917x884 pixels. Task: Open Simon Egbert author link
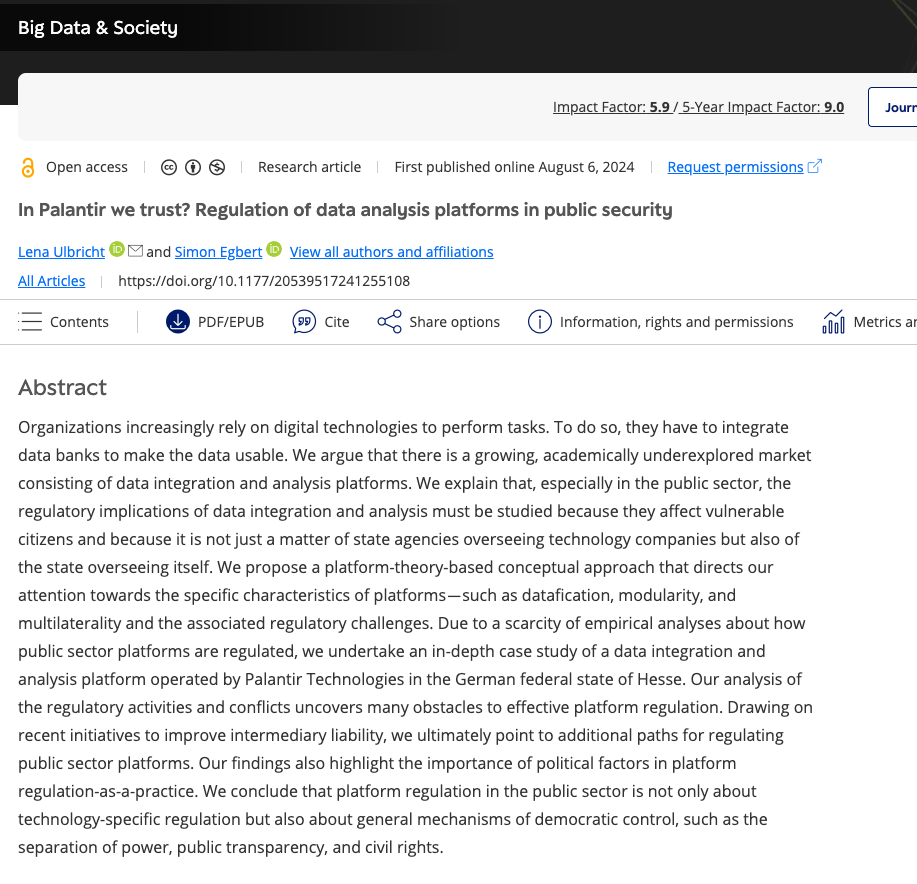(217, 252)
